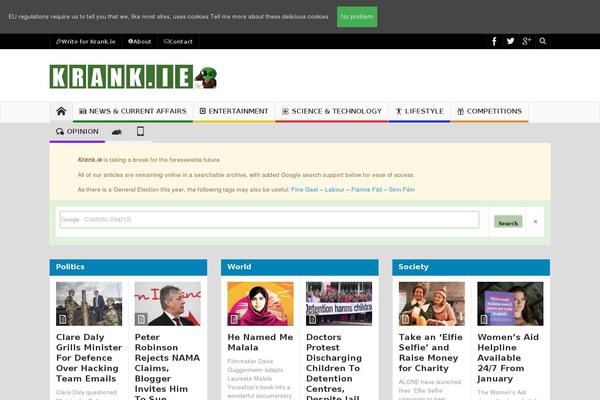Open Write for Krank.ie link
The width and height of the screenshot is (600, 400).
point(86,42)
